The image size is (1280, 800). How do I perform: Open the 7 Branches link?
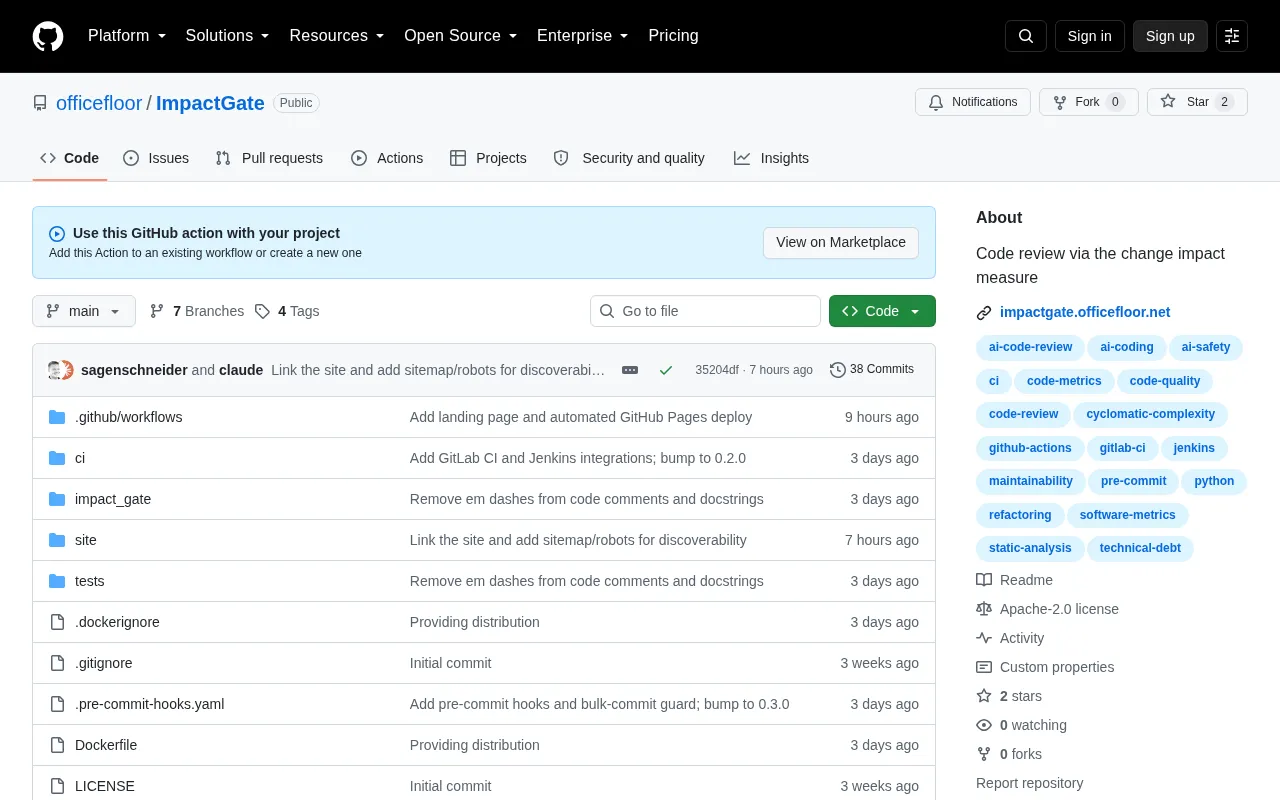[197, 311]
